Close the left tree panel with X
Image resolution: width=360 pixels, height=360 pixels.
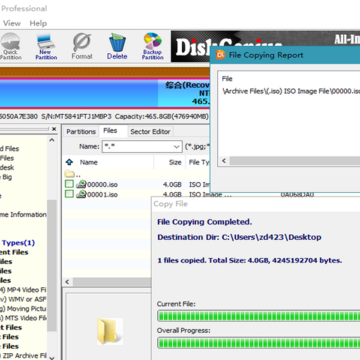[54, 129]
